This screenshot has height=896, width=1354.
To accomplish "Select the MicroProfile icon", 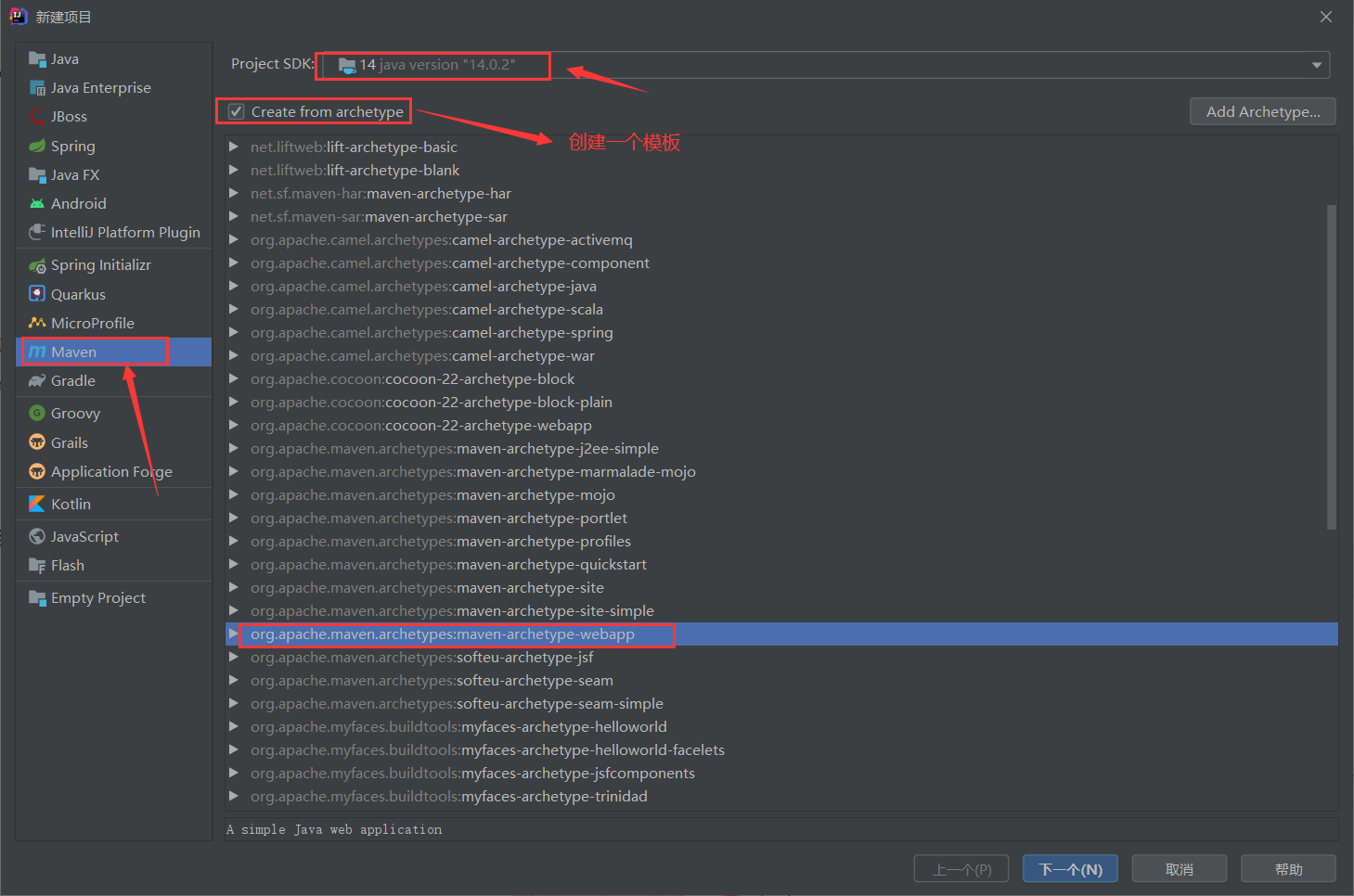I will [x=37, y=323].
